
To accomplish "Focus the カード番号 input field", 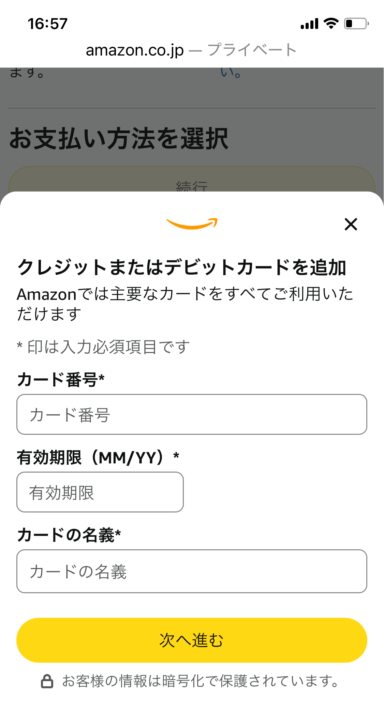I will (192, 415).
